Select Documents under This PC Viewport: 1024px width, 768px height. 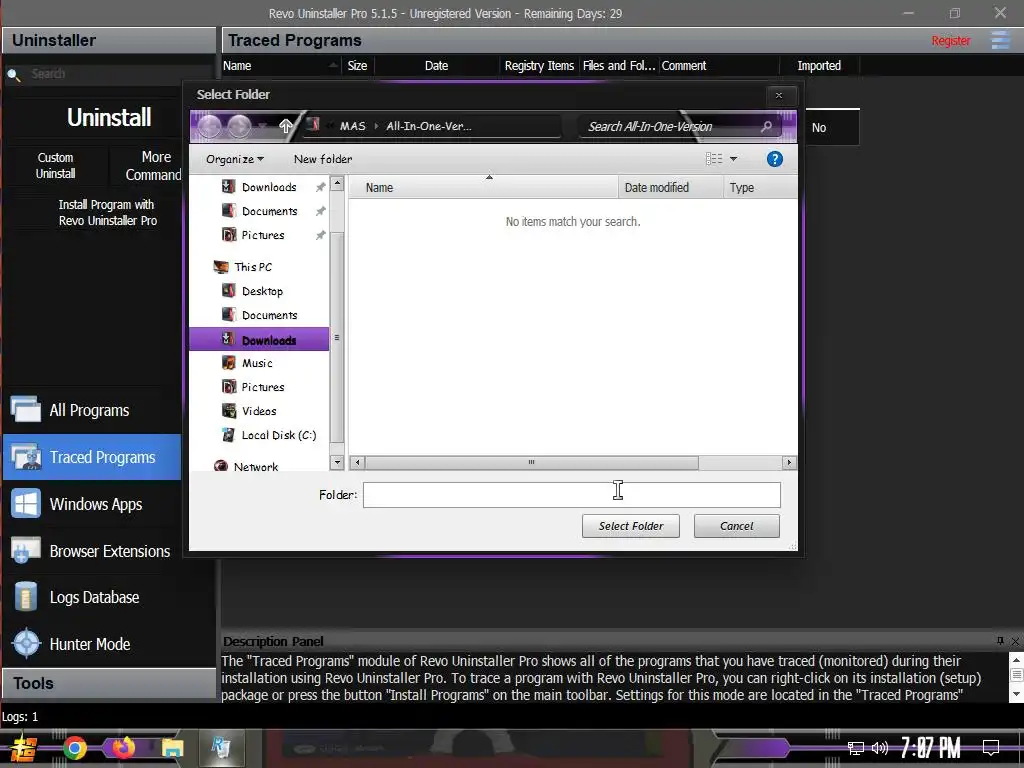pos(269,315)
